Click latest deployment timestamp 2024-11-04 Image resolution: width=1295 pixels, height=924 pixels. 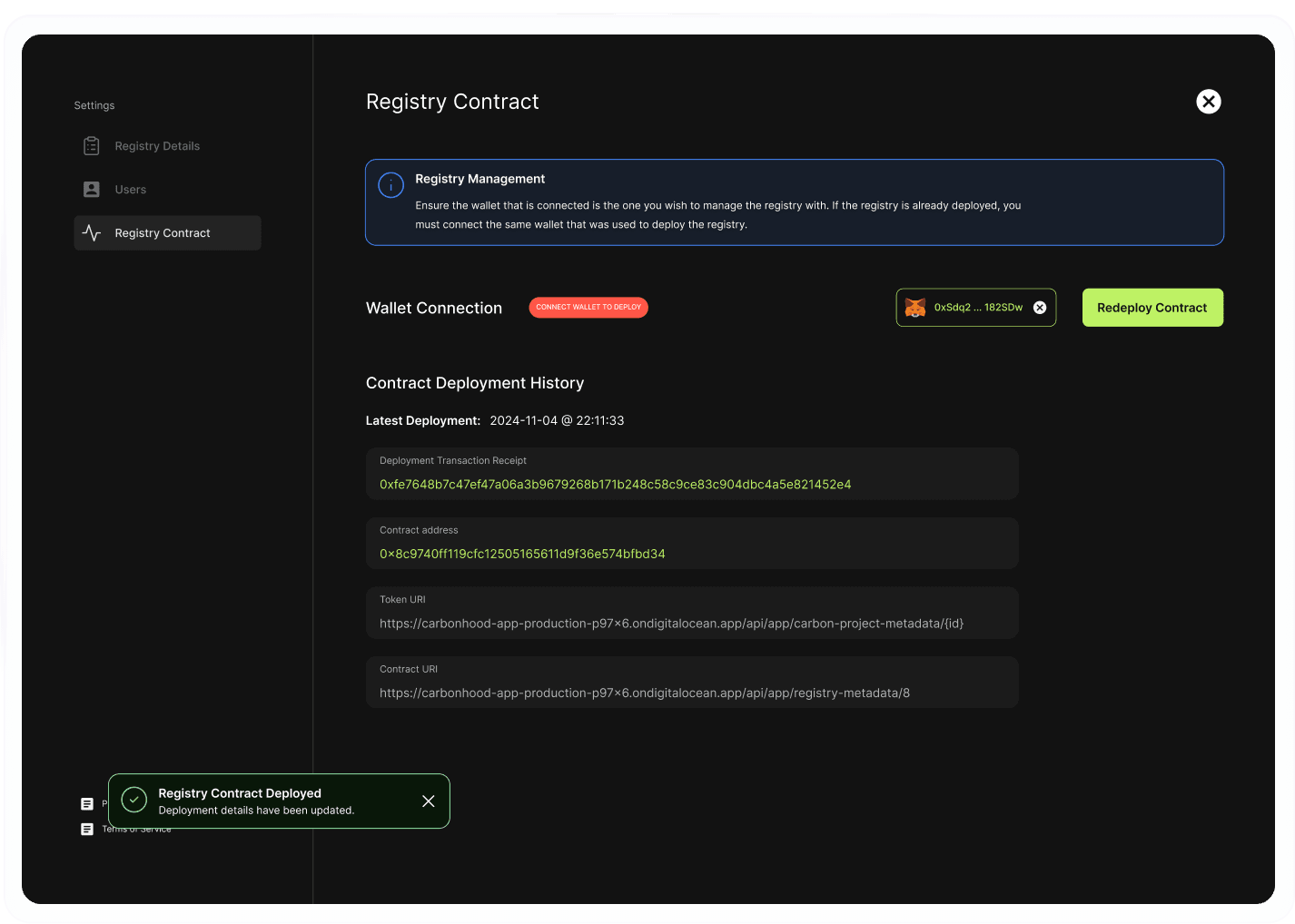pyautogui.click(x=557, y=420)
